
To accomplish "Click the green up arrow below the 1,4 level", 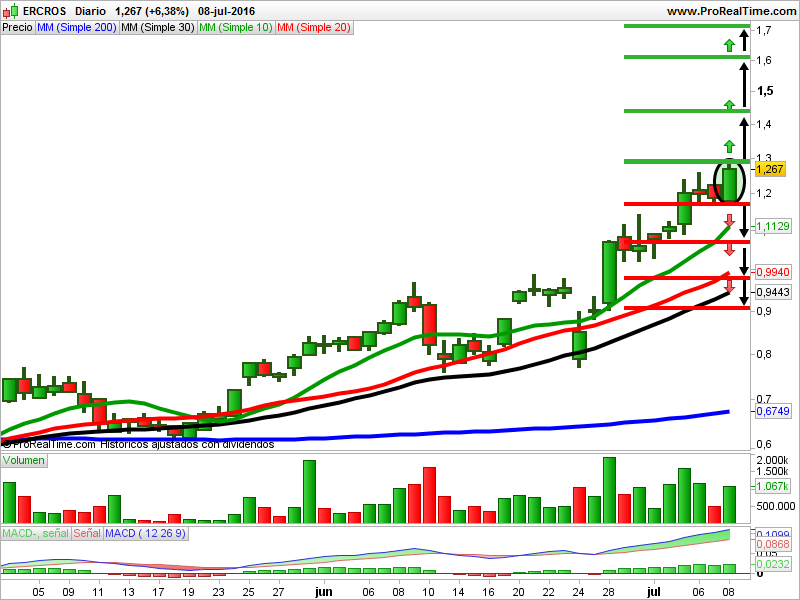I will click(729, 146).
